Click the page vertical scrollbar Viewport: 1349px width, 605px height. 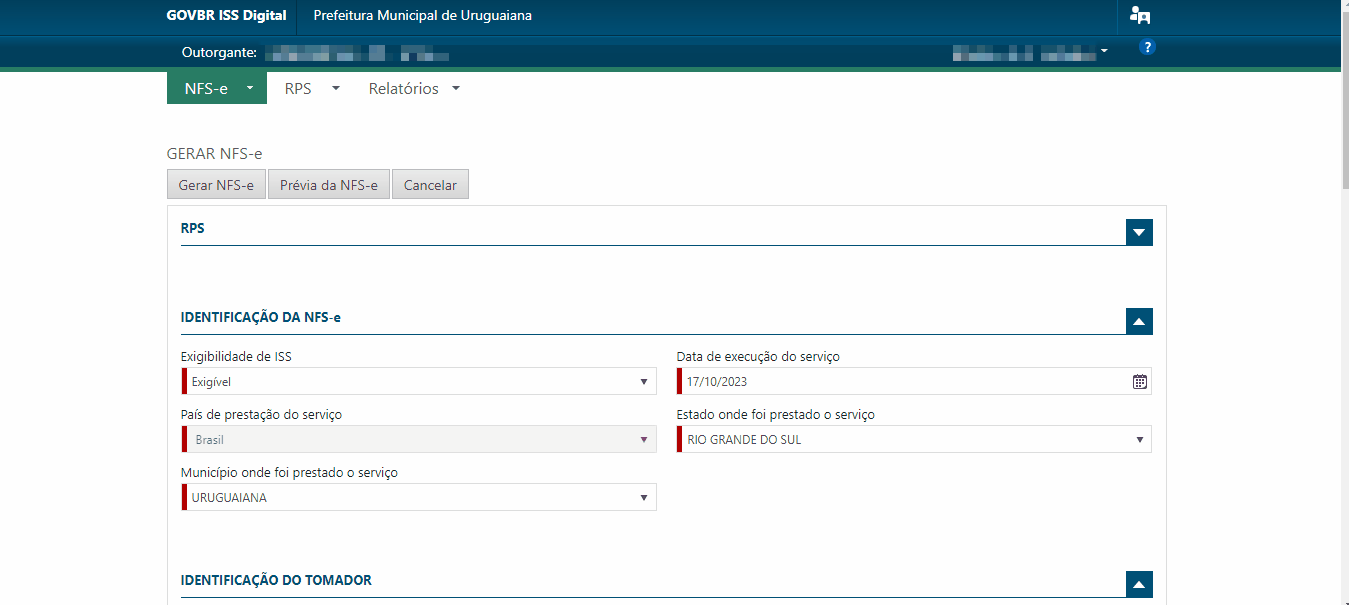[1345, 302]
